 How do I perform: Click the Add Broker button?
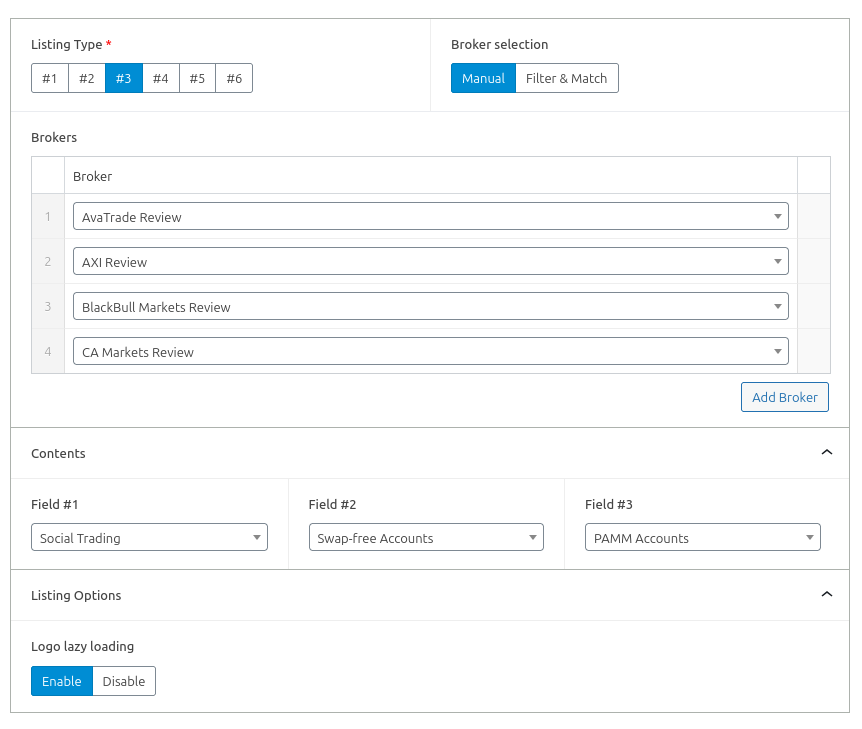pos(784,397)
